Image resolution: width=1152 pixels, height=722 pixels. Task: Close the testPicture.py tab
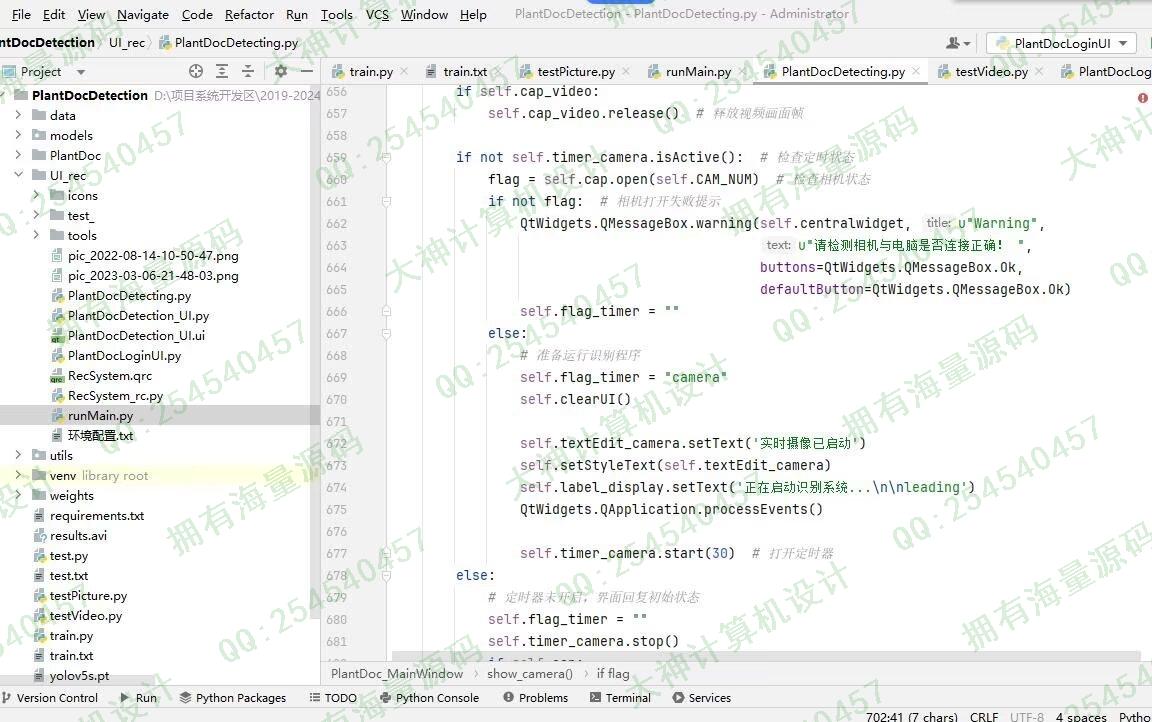(x=626, y=71)
